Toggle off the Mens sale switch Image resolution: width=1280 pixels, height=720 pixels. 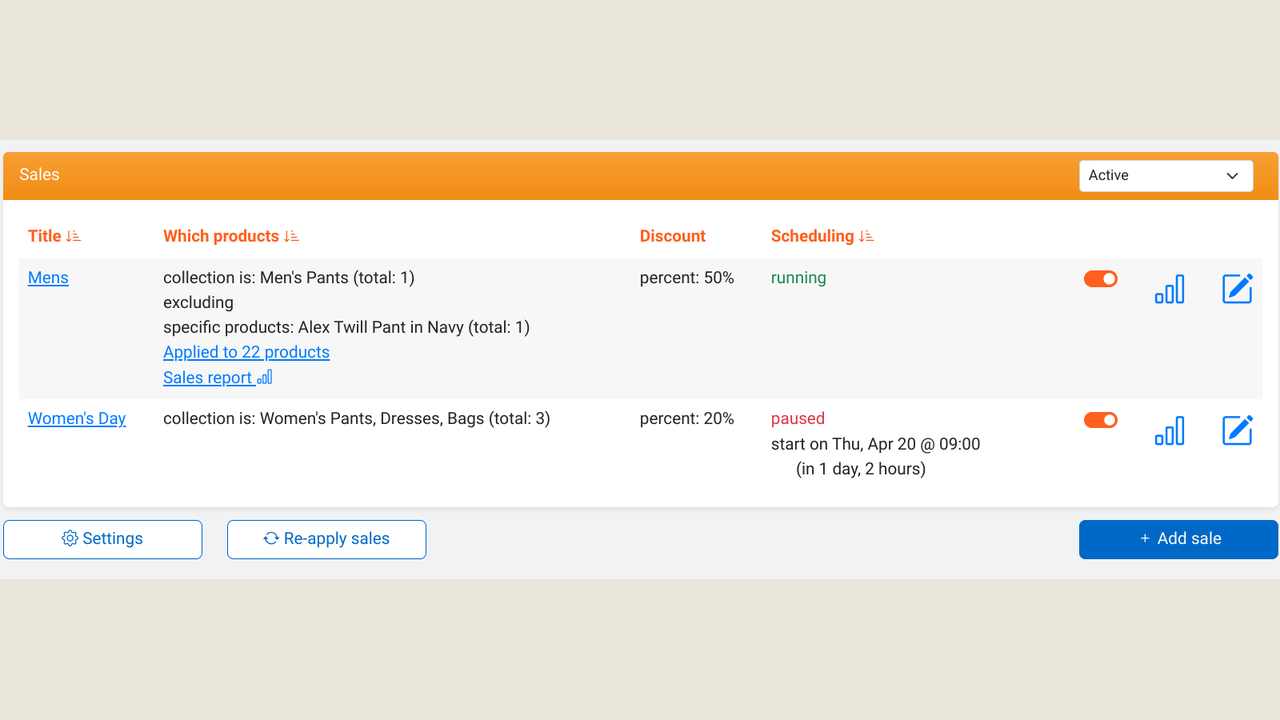[x=1101, y=279]
